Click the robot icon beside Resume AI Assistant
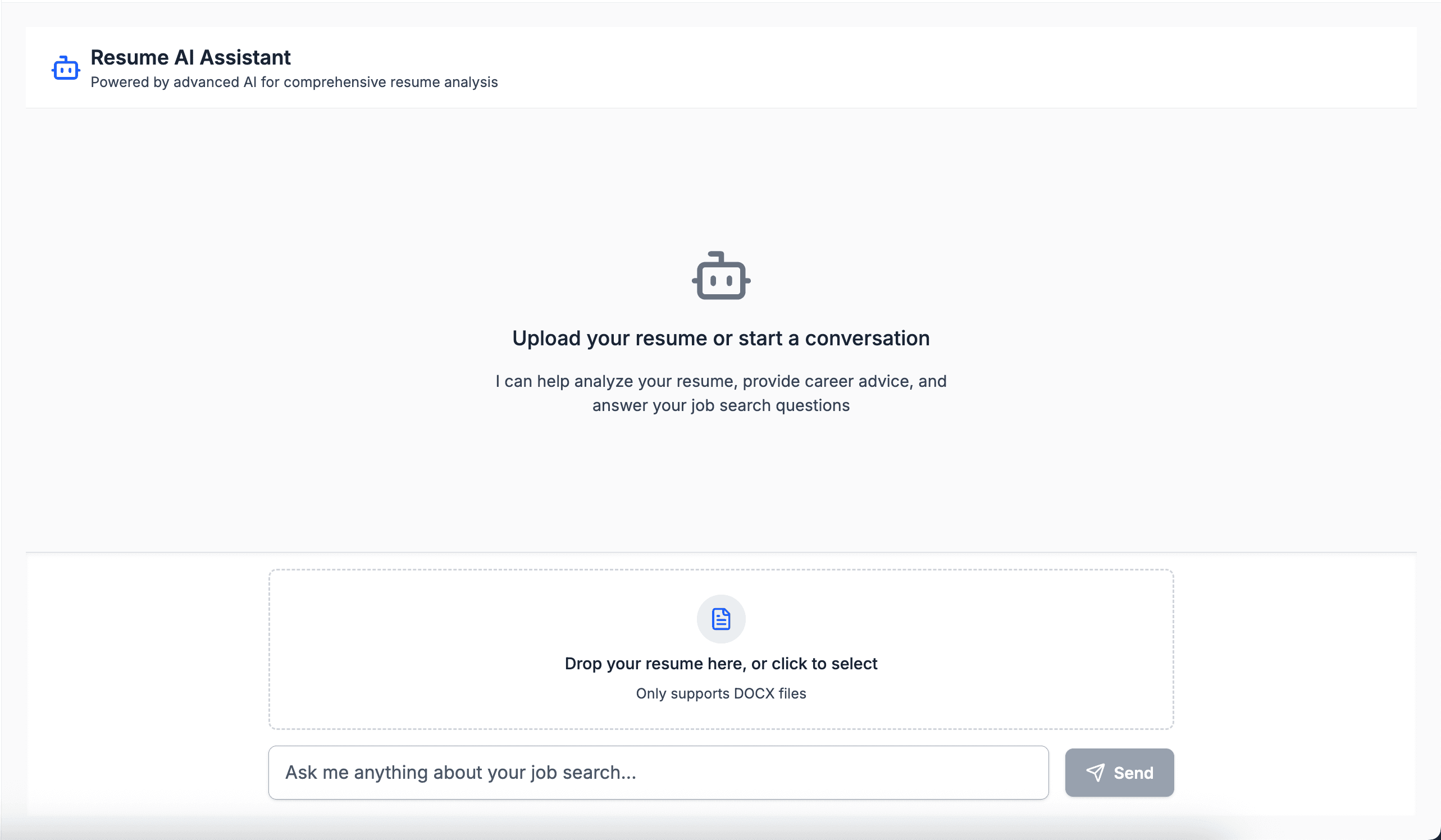This screenshot has width=1441, height=840. (65, 67)
